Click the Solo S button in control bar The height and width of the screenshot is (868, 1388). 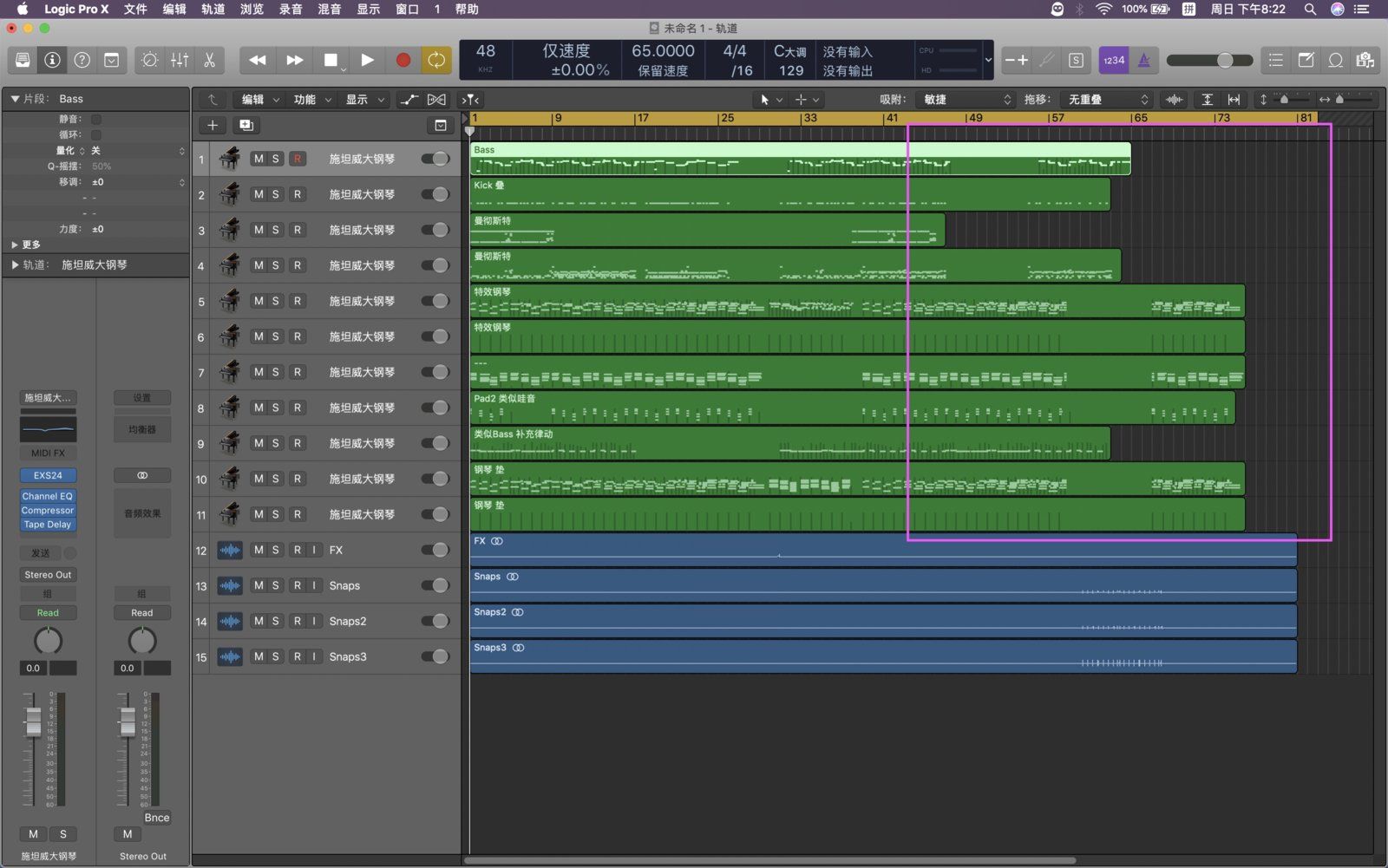pyautogui.click(x=1076, y=60)
